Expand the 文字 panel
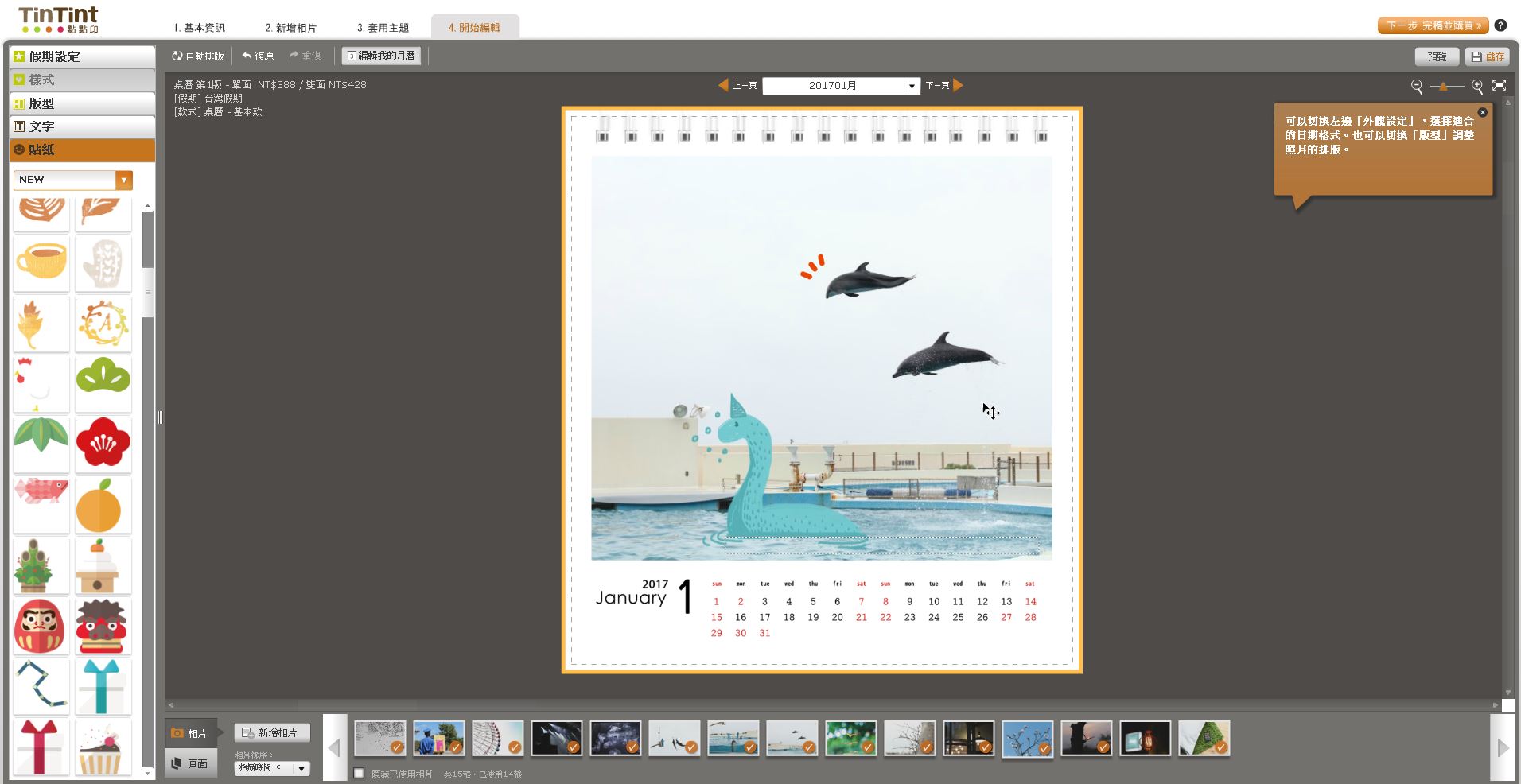Image resolution: width=1521 pixels, height=784 pixels. (82, 126)
